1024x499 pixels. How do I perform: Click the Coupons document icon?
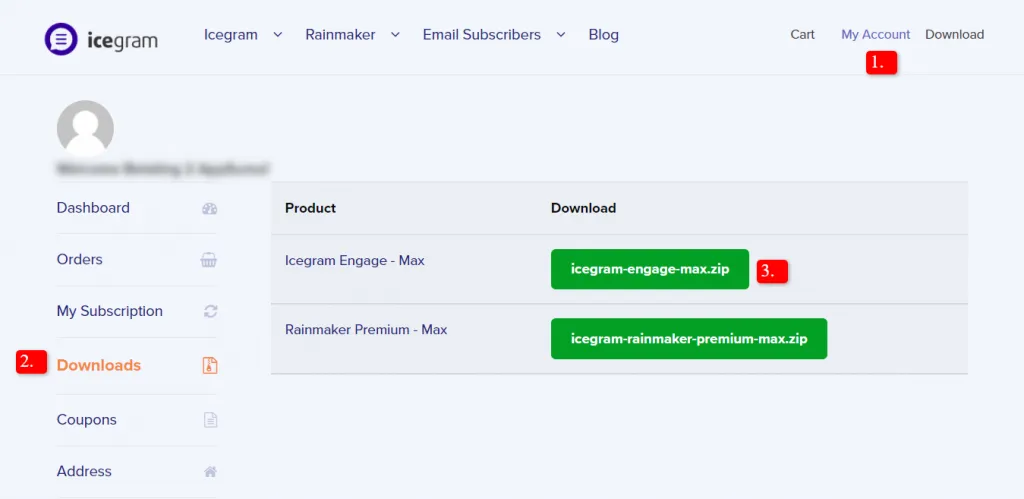210,420
